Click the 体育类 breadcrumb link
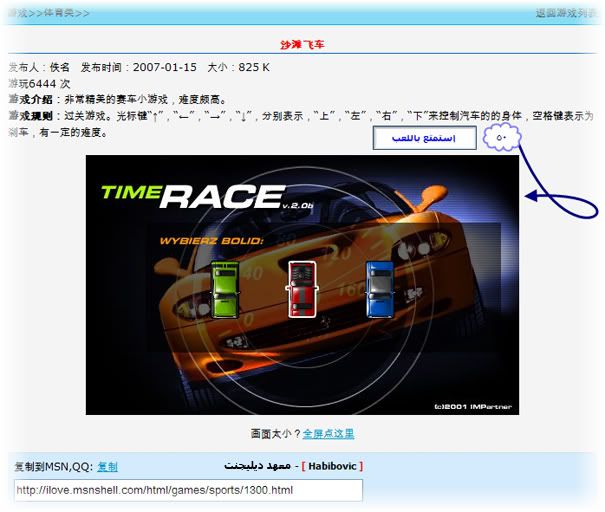605x512 pixels. click(58, 13)
